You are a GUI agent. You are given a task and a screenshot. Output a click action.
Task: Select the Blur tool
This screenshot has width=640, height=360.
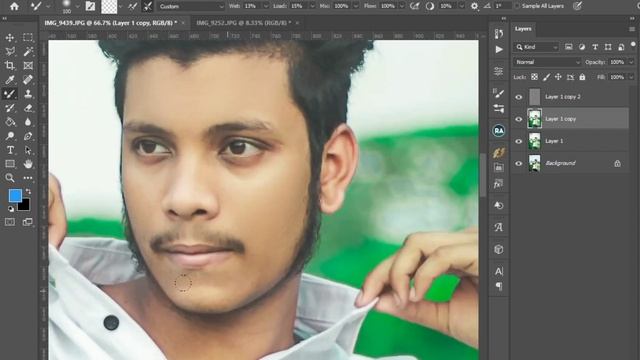coord(28,122)
